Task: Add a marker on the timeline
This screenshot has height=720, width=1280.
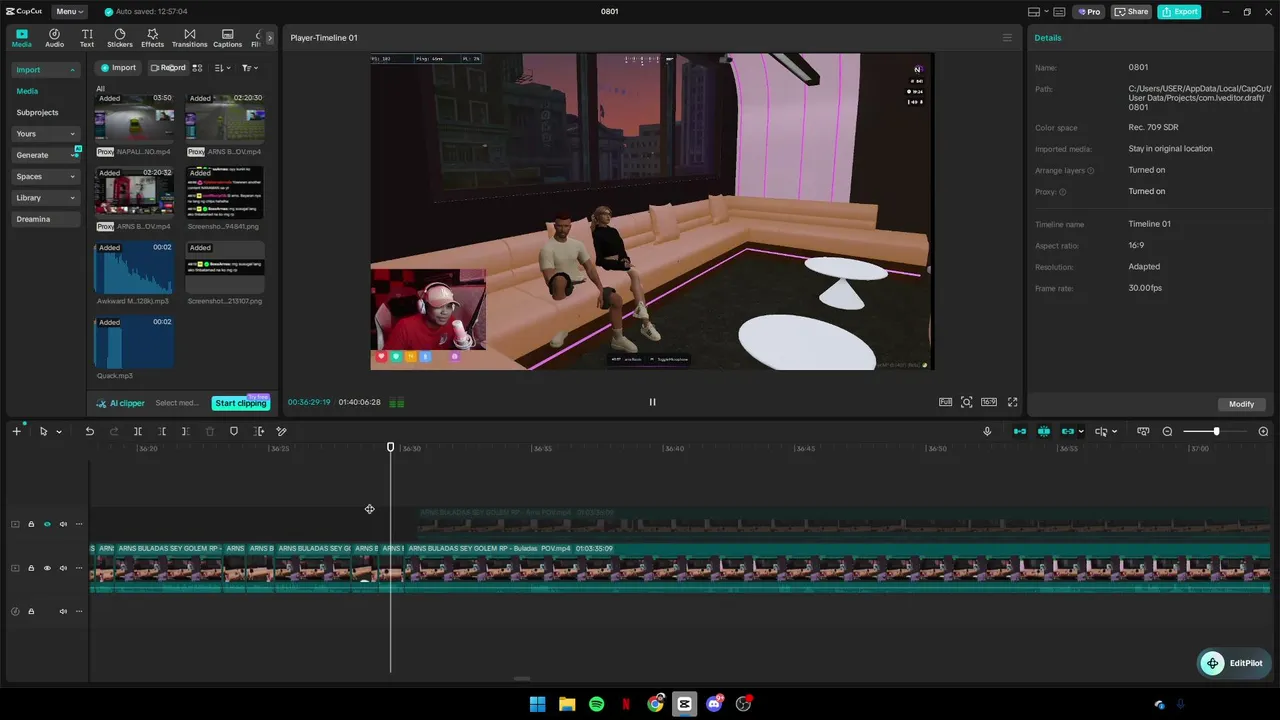Action: click(x=234, y=431)
